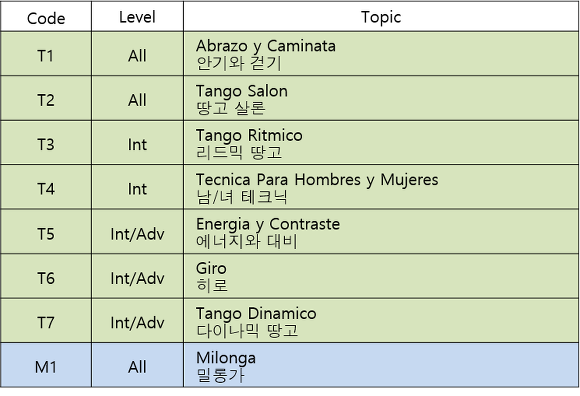Image resolution: width=580 pixels, height=396 pixels.
Task: Select the T2 code cell
Action: click(x=46, y=98)
